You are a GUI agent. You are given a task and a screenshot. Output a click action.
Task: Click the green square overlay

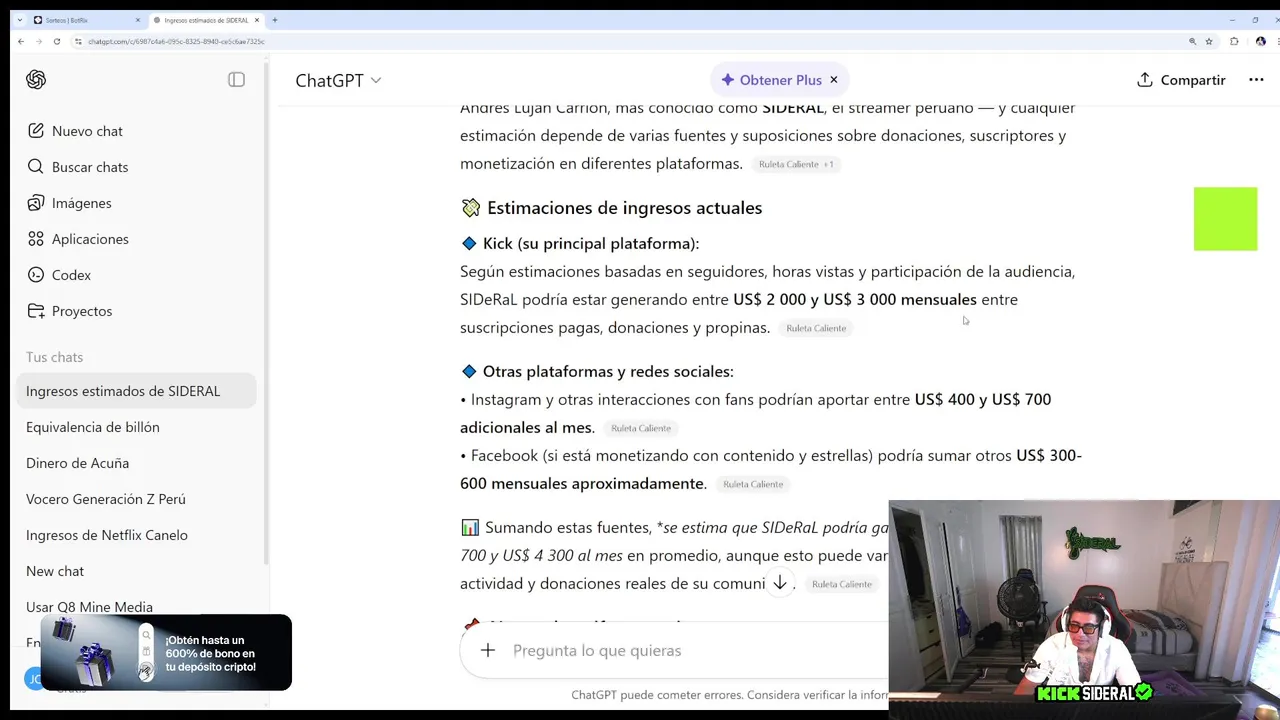click(1225, 219)
